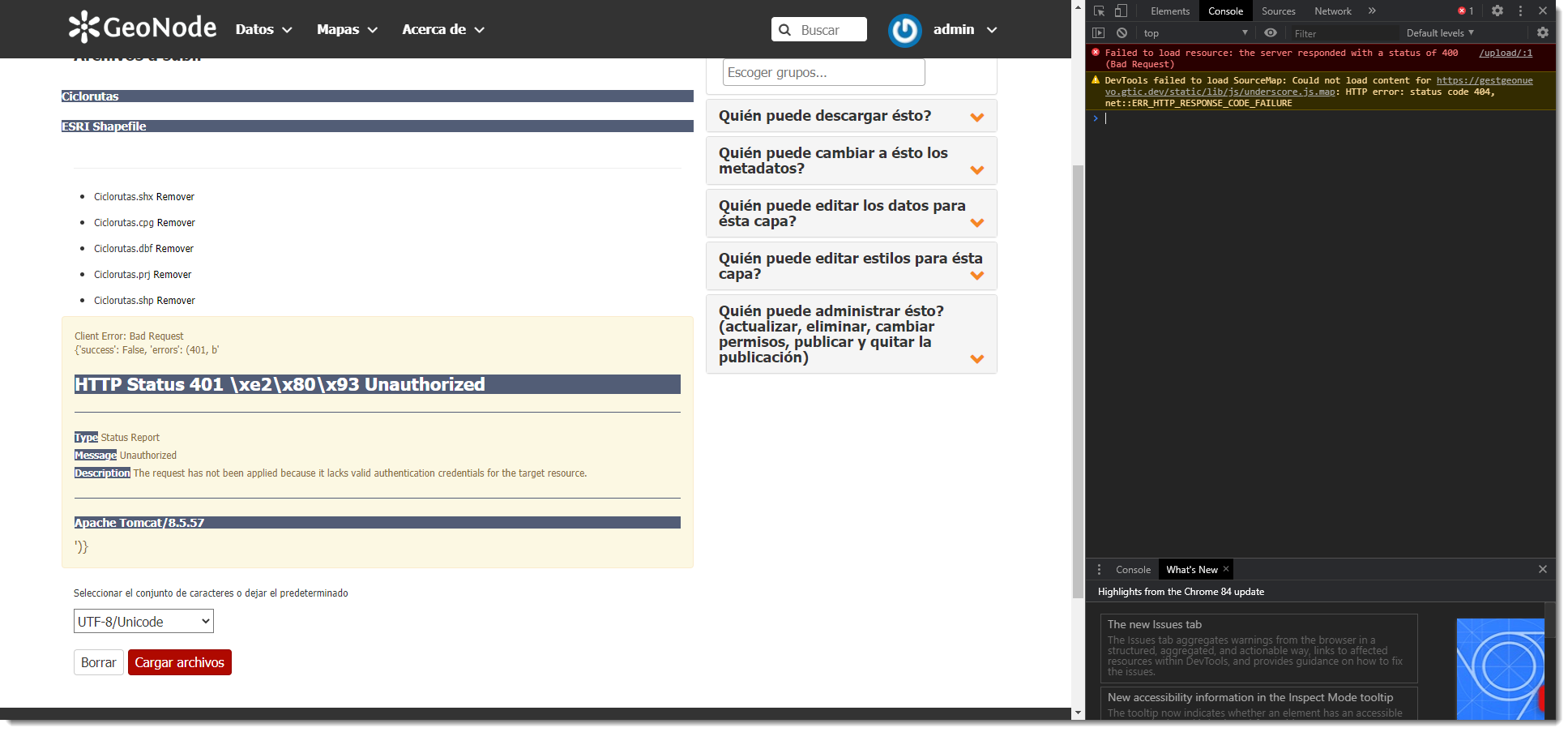The width and height of the screenshot is (1568, 732).
Task: Open console settings gear icon
Action: click(1543, 33)
